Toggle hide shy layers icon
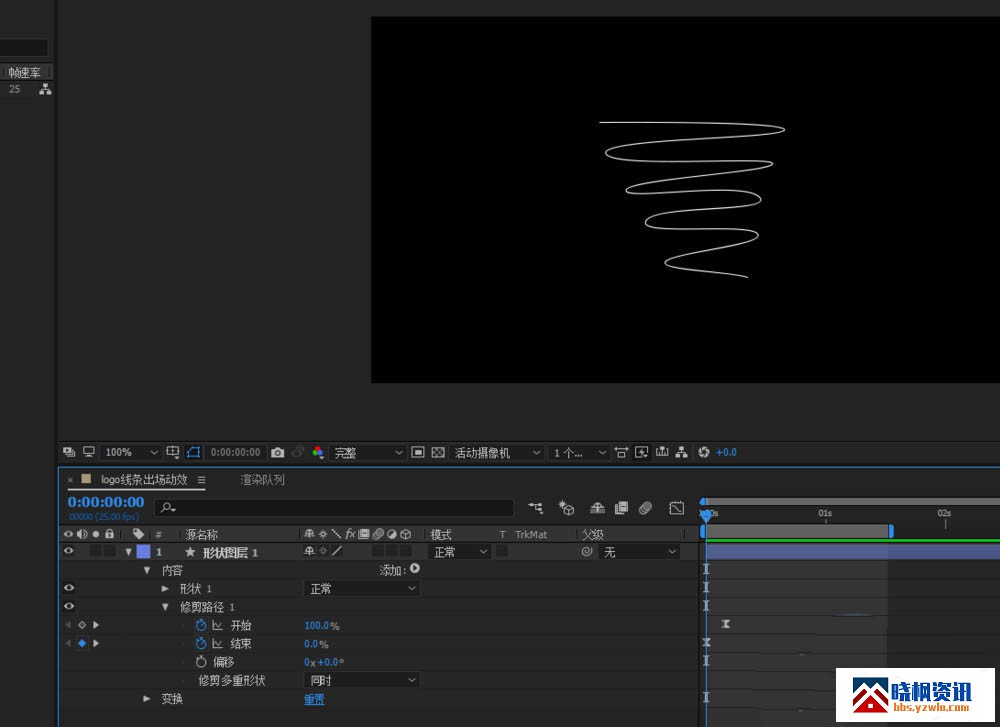Image resolution: width=1000 pixels, height=727 pixels. click(597, 508)
